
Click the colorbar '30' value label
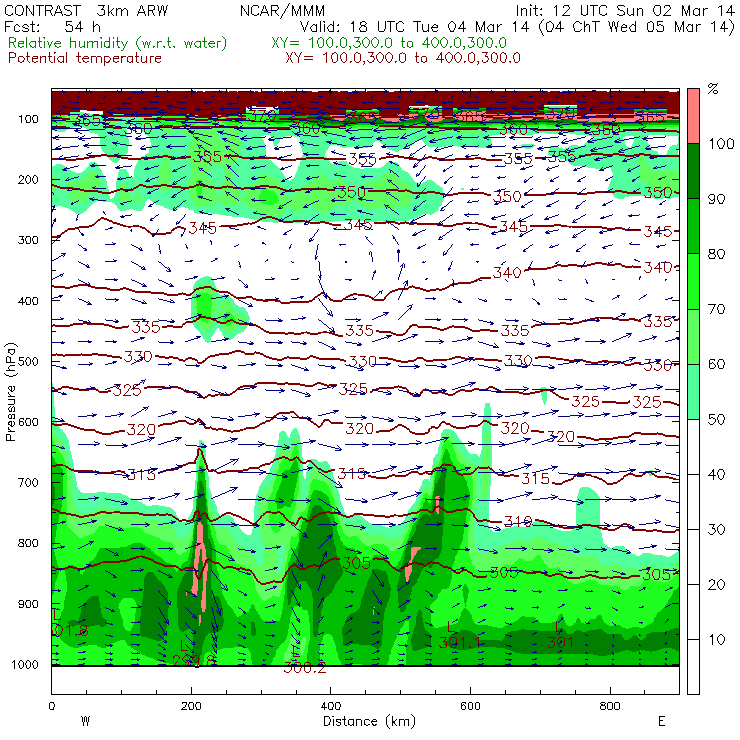pyautogui.click(x=716, y=530)
